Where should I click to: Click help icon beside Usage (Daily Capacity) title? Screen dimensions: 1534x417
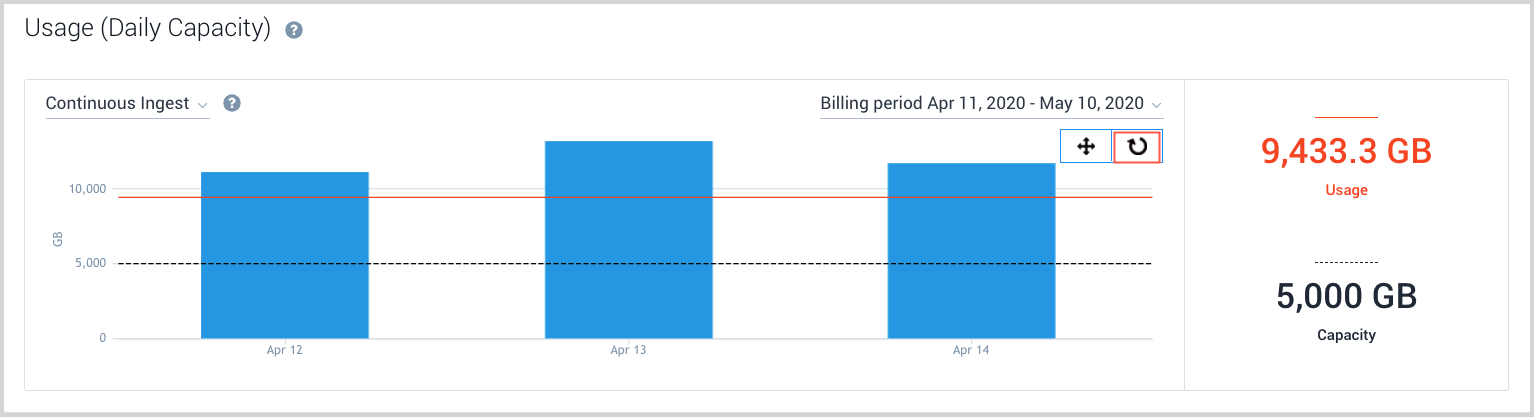(x=294, y=30)
